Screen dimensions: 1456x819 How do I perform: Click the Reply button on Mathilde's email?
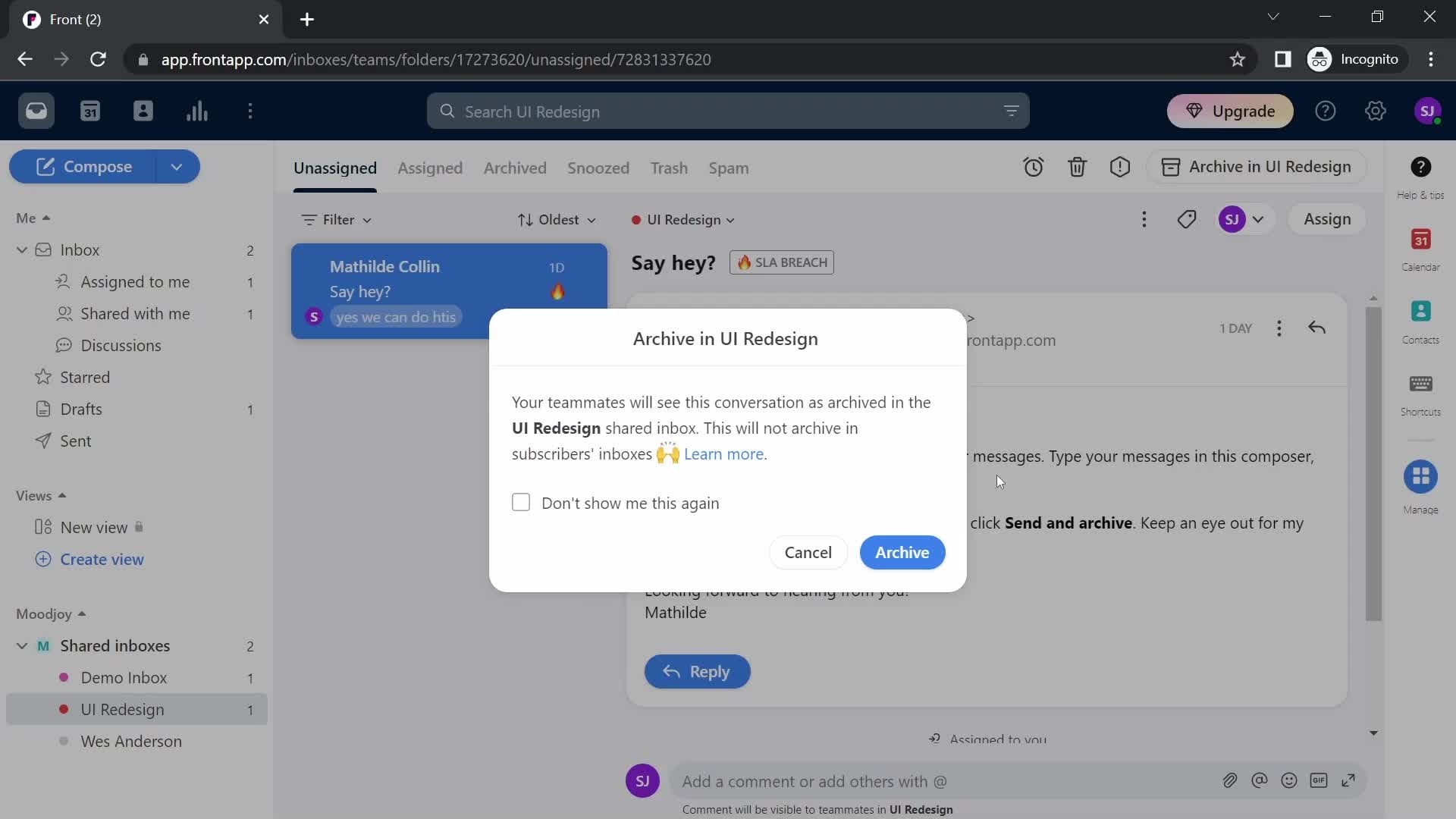click(x=698, y=672)
